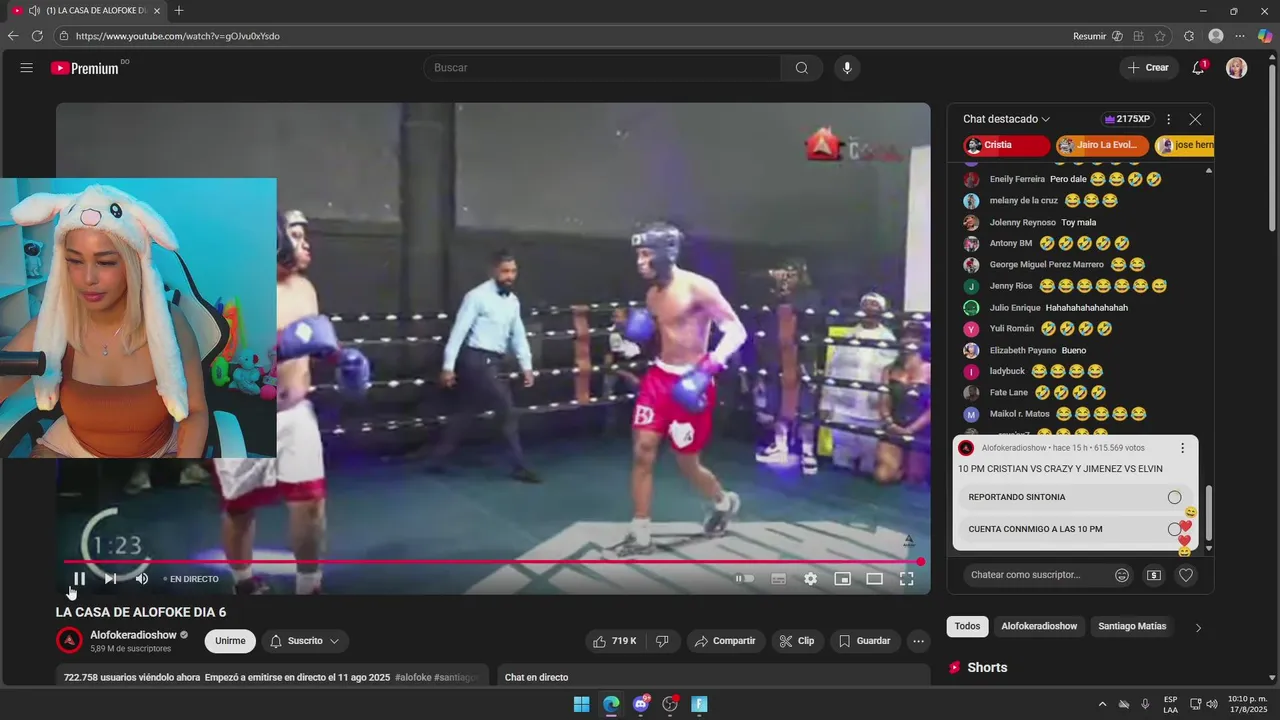Open the player settings gear
This screenshot has width=1280, height=720.
pyautogui.click(x=811, y=579)
